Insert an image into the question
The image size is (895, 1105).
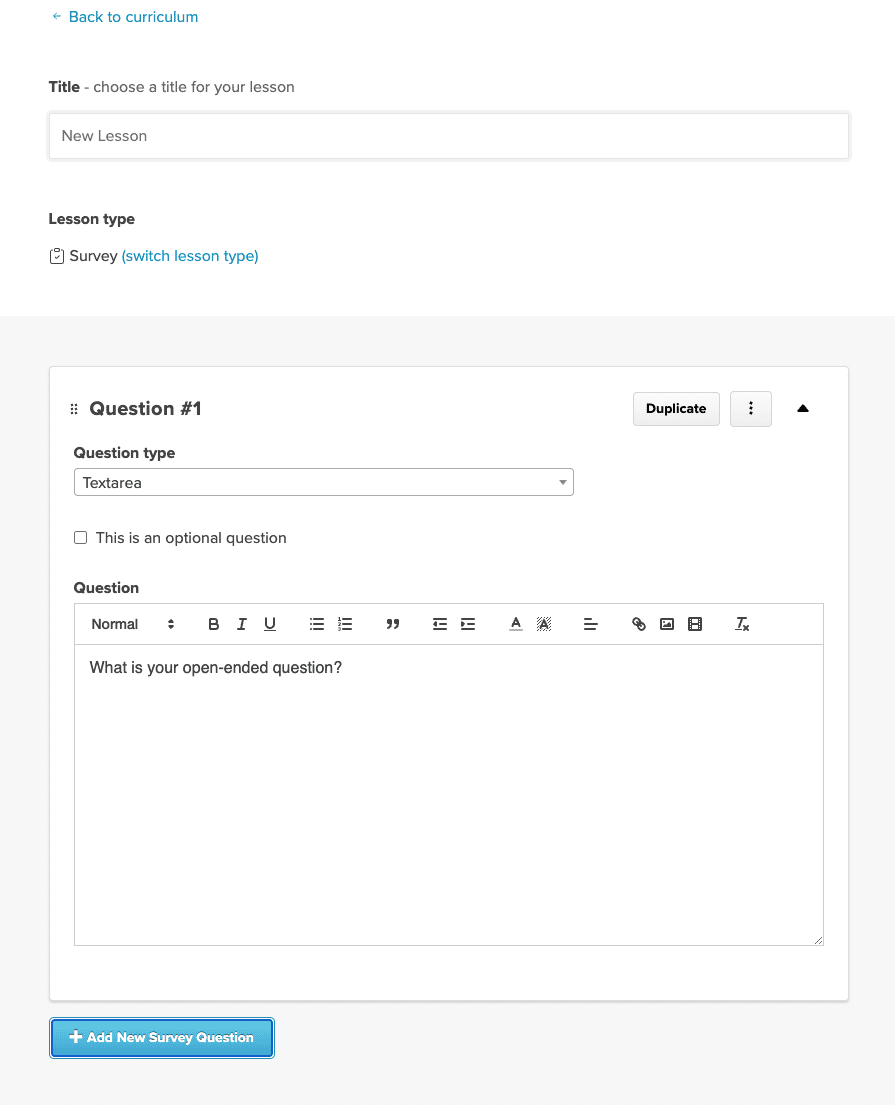click(667, 624)
